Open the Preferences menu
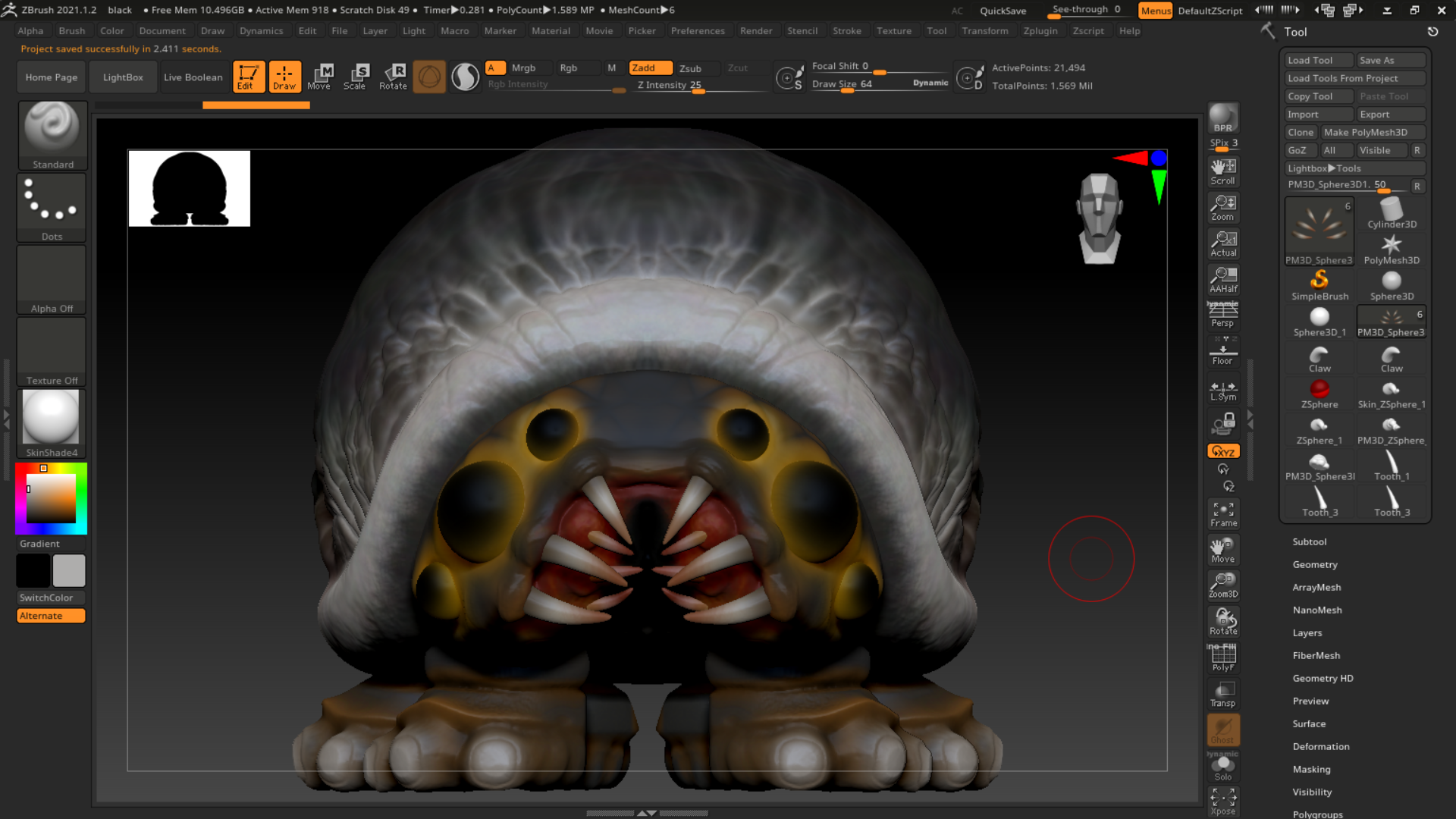Viewport: 1456px width, 819px height. 697,31
